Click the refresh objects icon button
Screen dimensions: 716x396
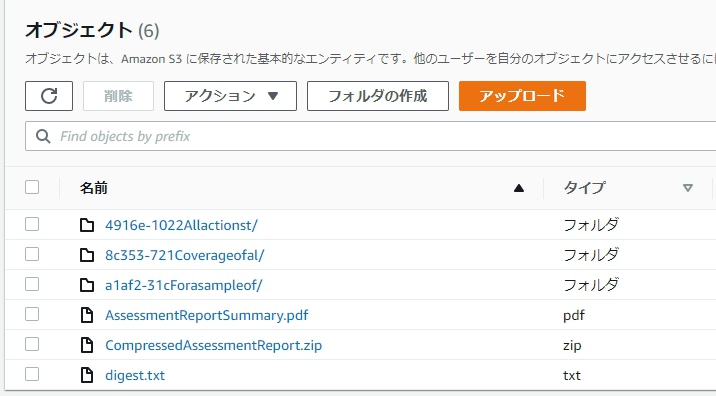tap(49, 96)
